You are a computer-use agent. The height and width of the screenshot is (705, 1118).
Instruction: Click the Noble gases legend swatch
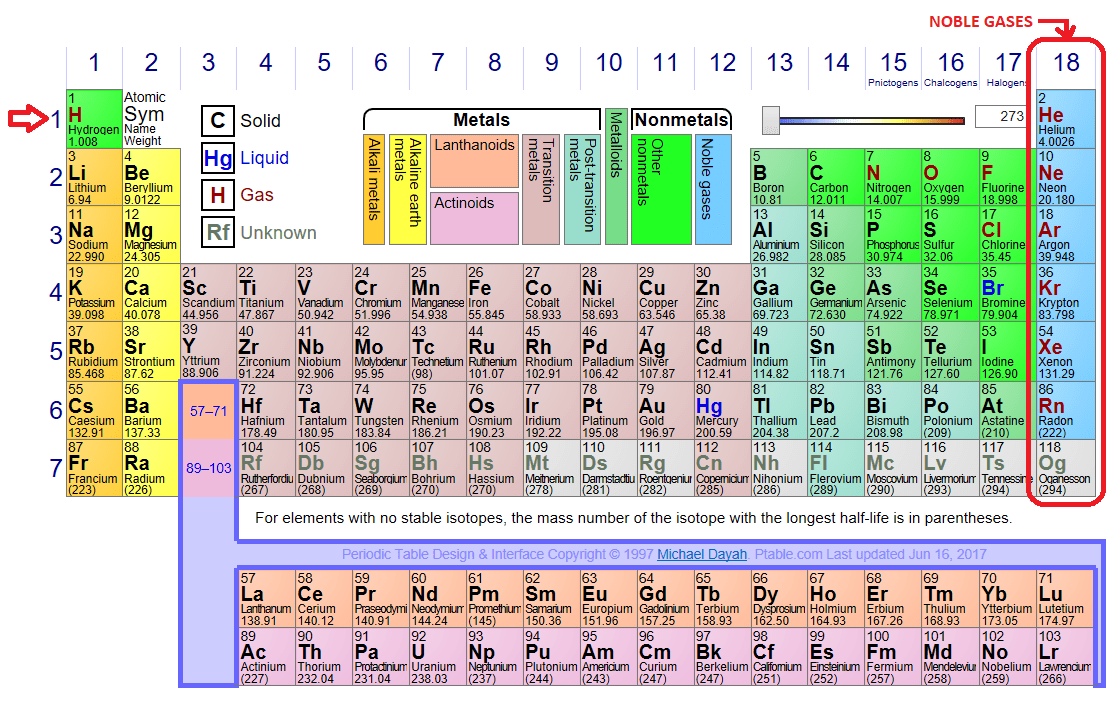(x=713, y=190)
